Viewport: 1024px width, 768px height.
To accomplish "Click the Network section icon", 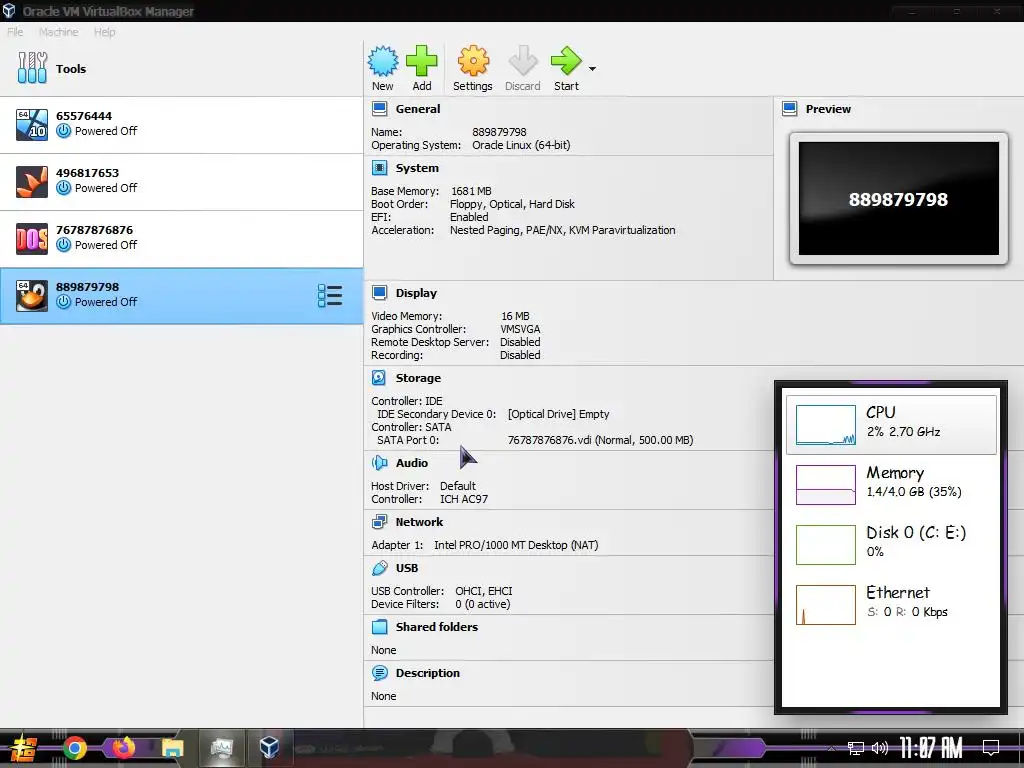I will [x=379, y=522].
